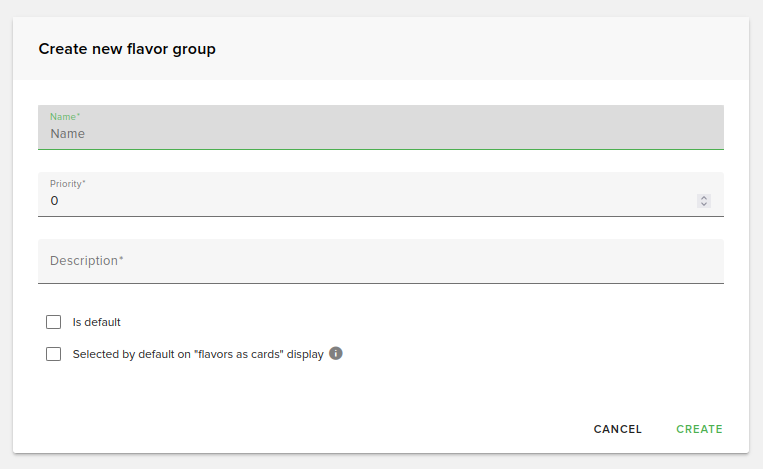Image resolution: width=763 pixels, height=469 pixels.
Task: Click the "Is default" label text
Action: coord(97,322)
